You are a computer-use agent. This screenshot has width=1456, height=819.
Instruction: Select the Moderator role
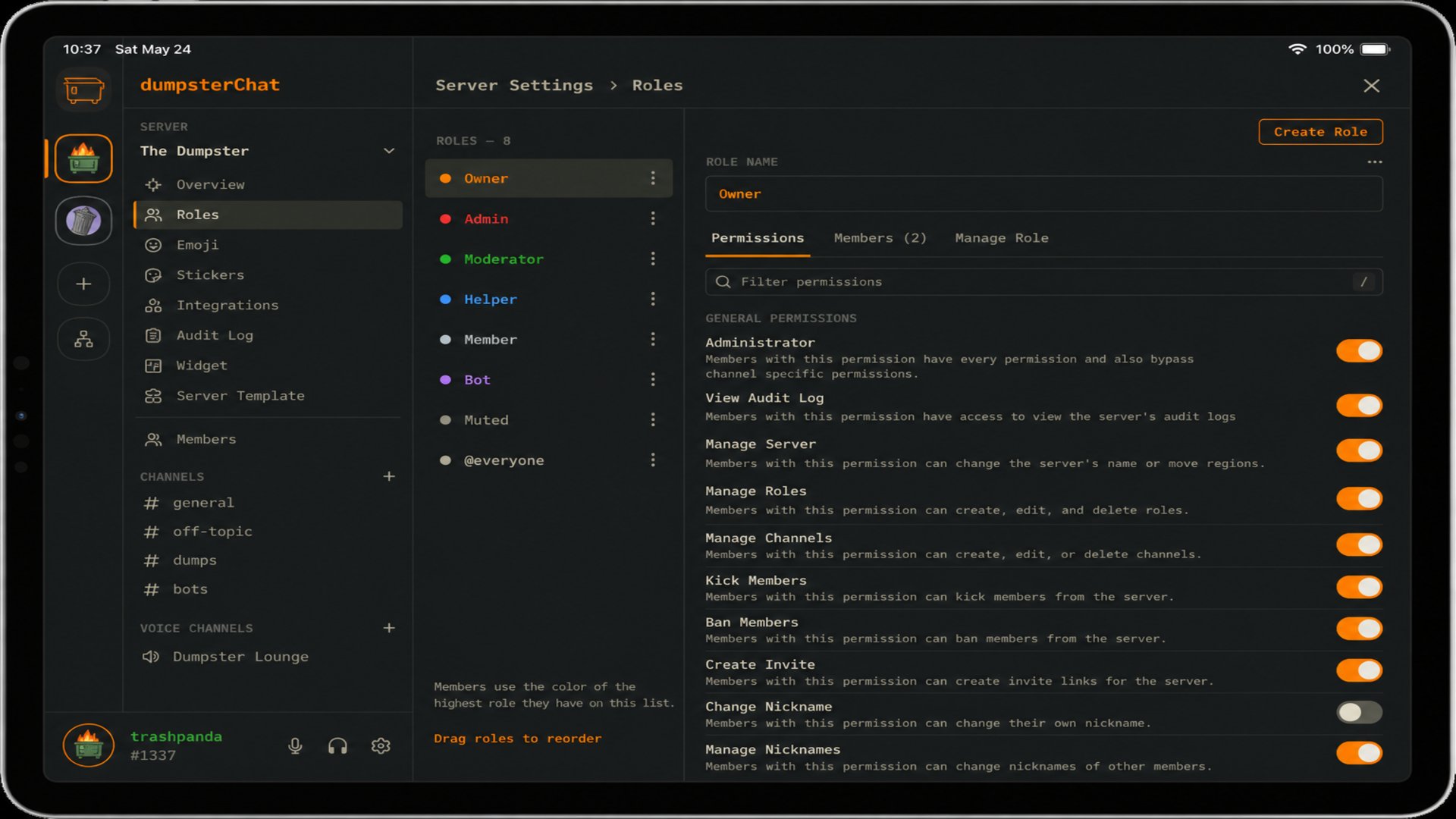point(548,259)
